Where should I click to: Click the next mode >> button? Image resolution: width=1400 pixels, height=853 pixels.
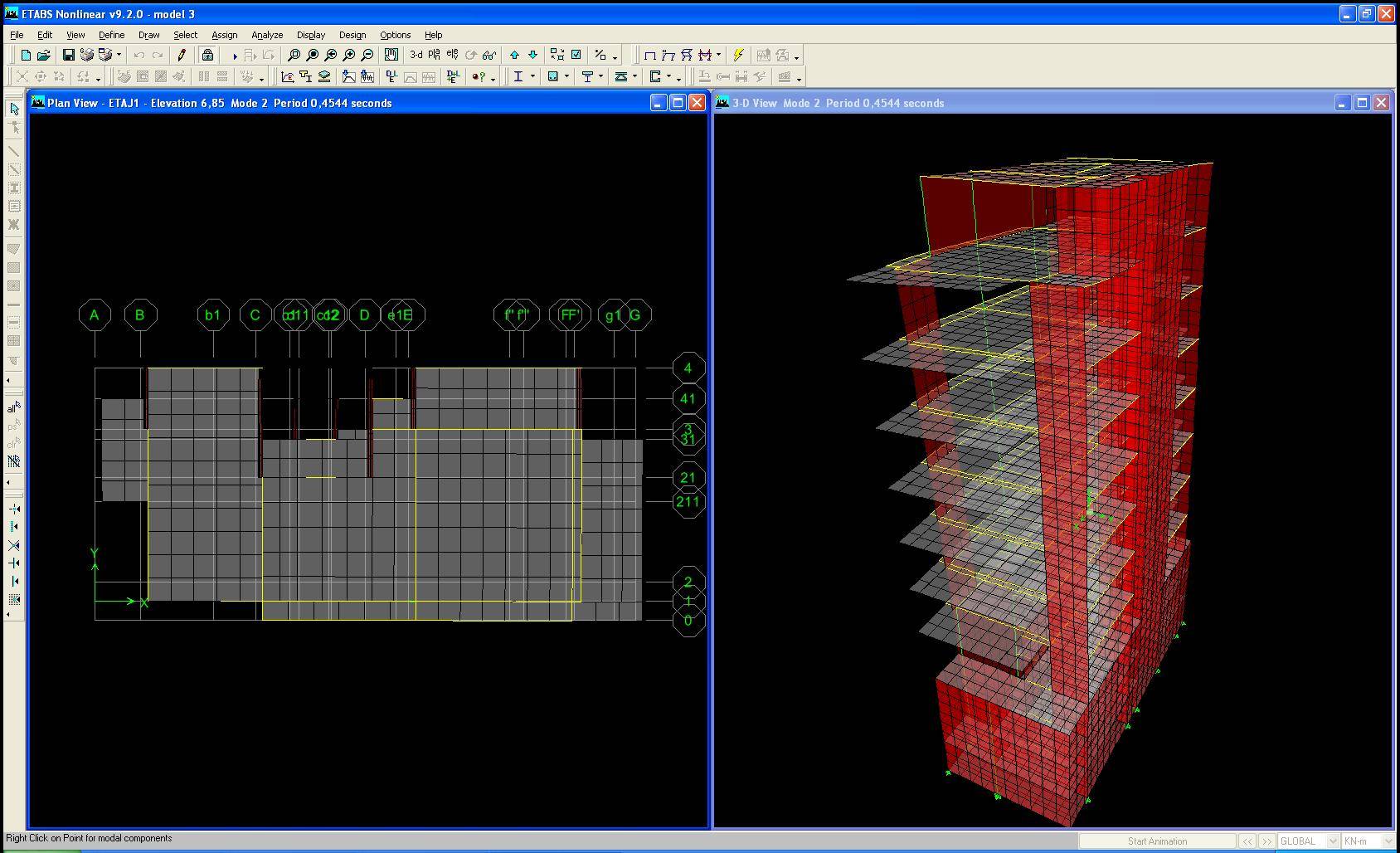click(1267, 841)
